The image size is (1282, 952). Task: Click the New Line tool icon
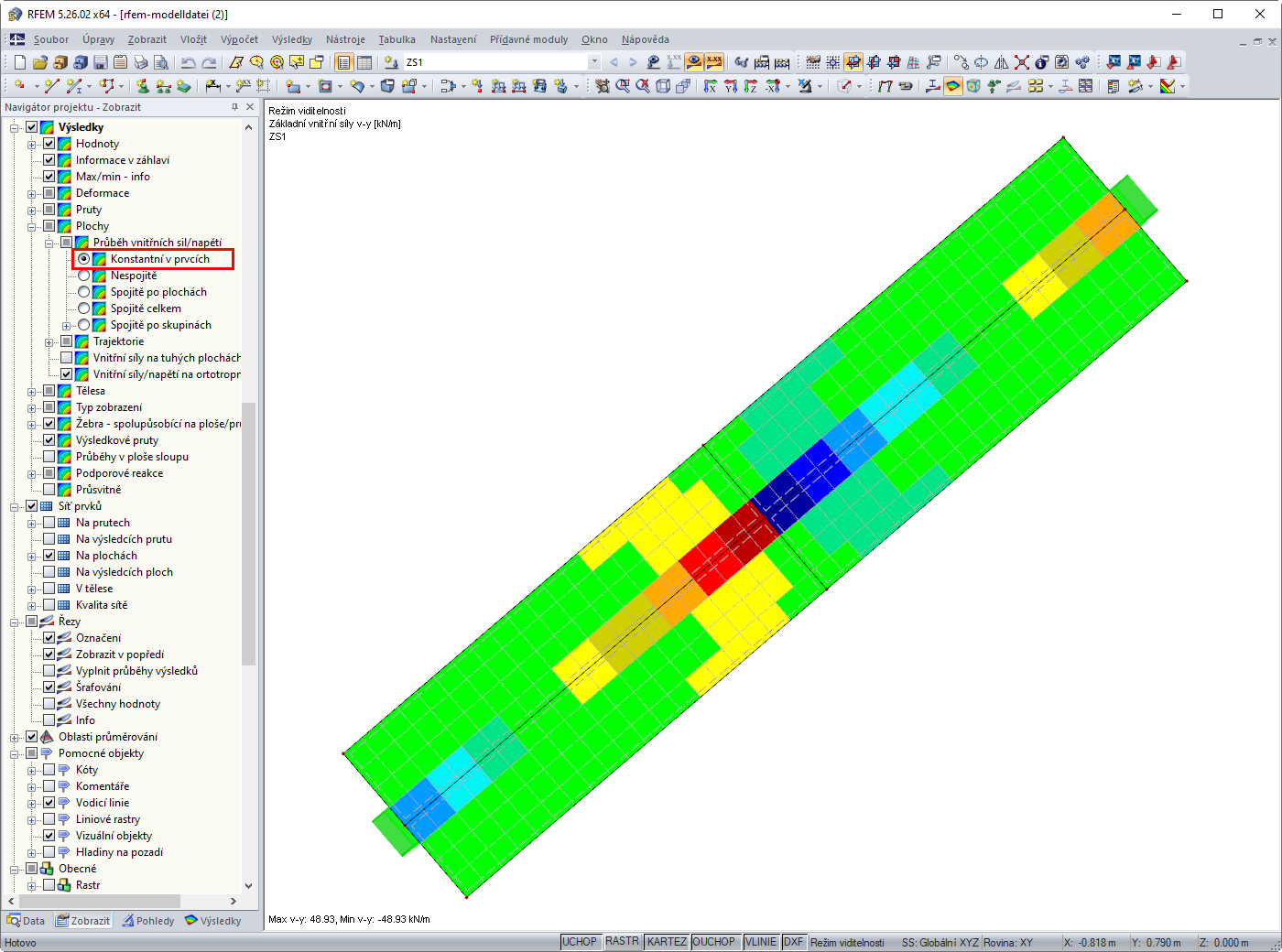50,86
